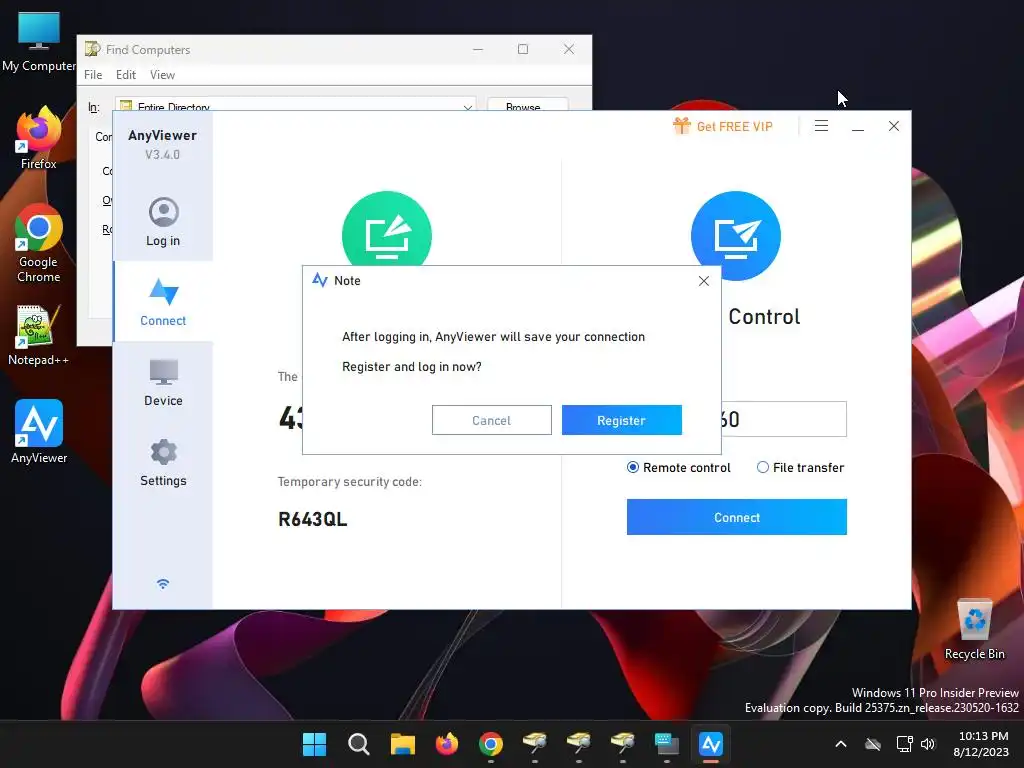Select the Remote control radio option
The width and height of the screenshot is (1024, 768).
coord(679,468)
